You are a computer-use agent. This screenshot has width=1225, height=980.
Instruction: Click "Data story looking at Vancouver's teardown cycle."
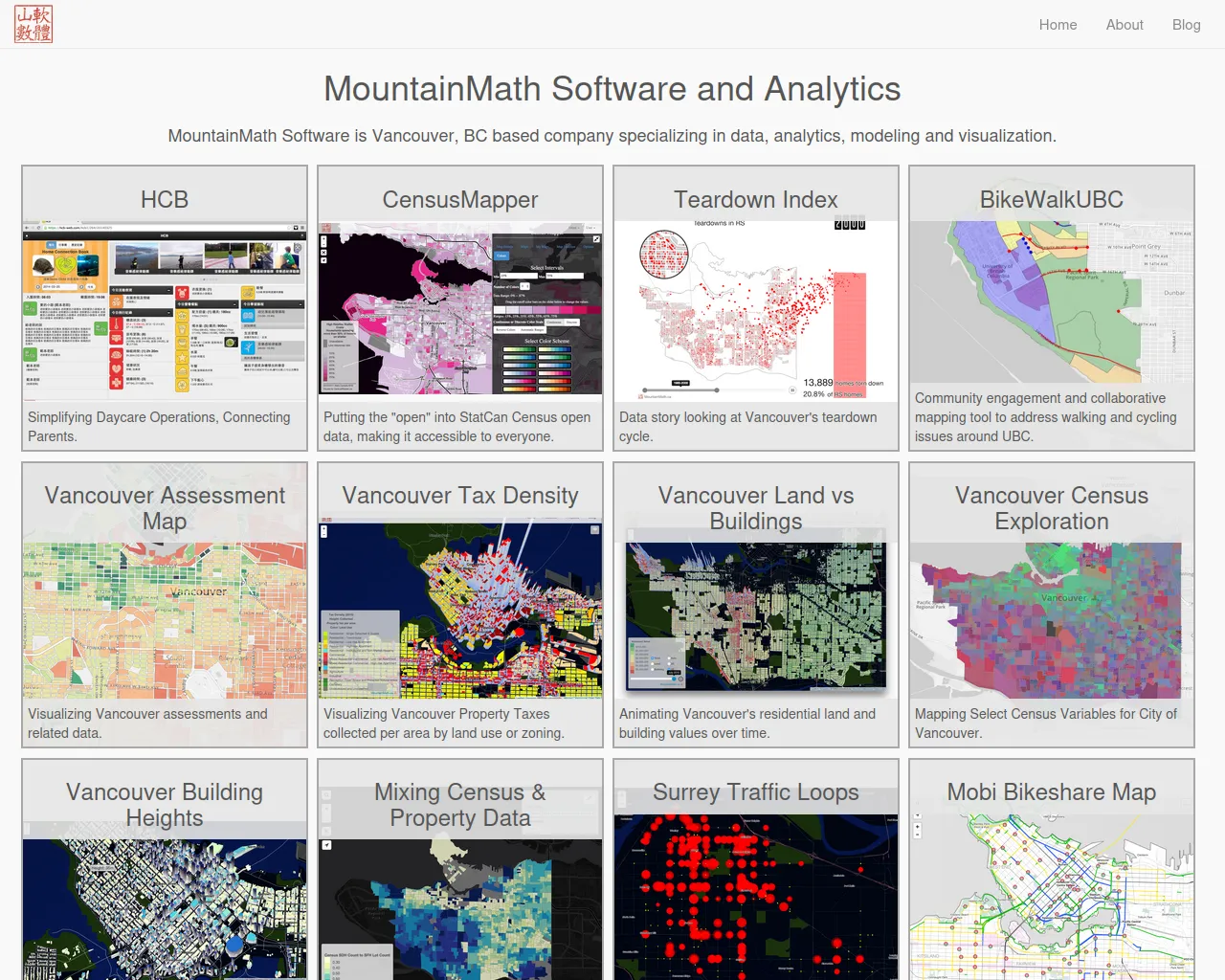tap(748, 427)
